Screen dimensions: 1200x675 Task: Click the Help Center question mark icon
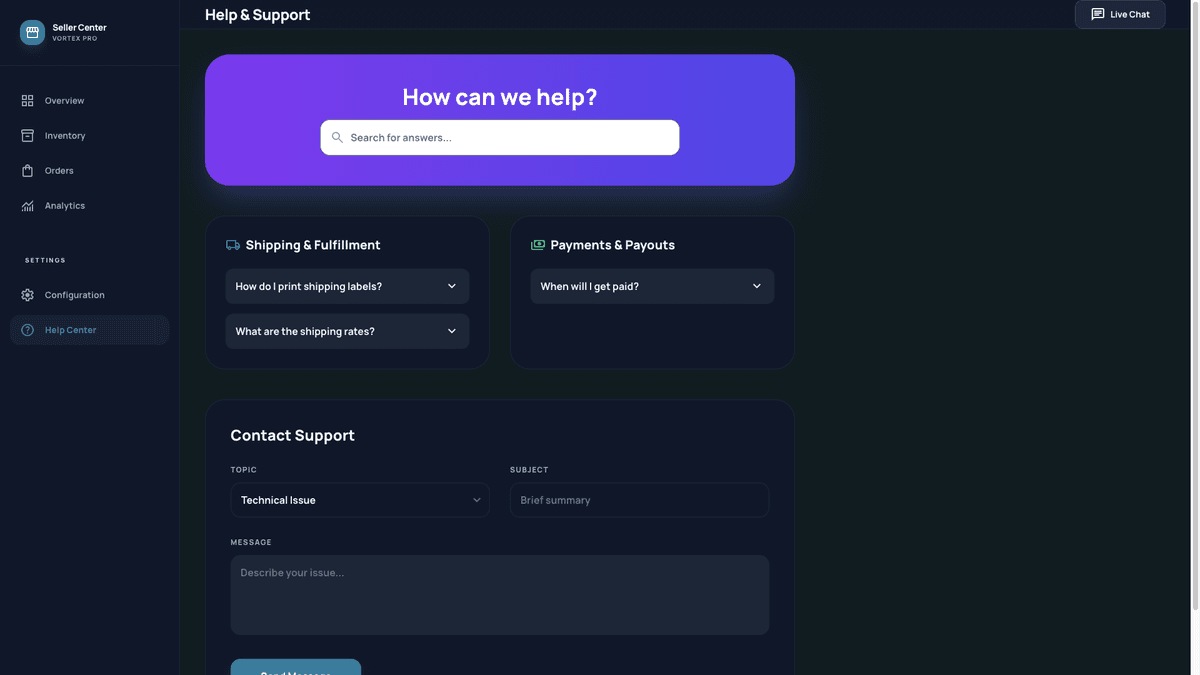click(x=27, y=329)
